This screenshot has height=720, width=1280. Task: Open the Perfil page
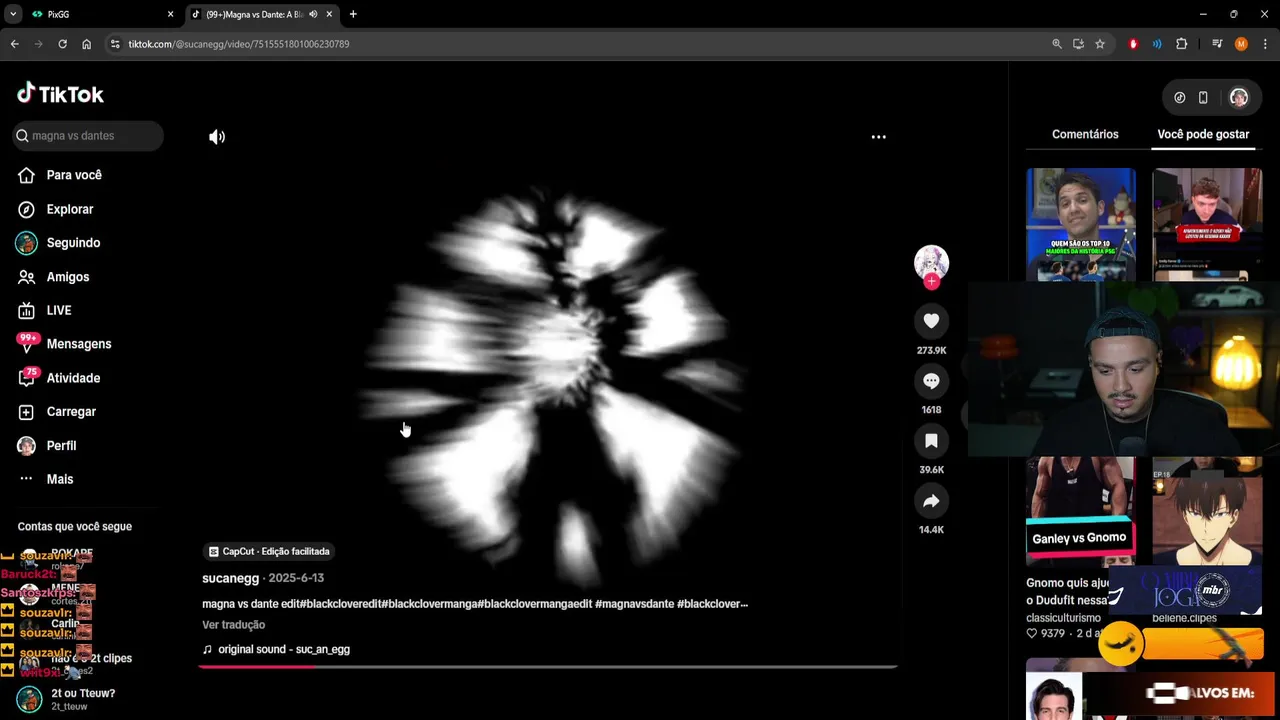tap(47, 446)
